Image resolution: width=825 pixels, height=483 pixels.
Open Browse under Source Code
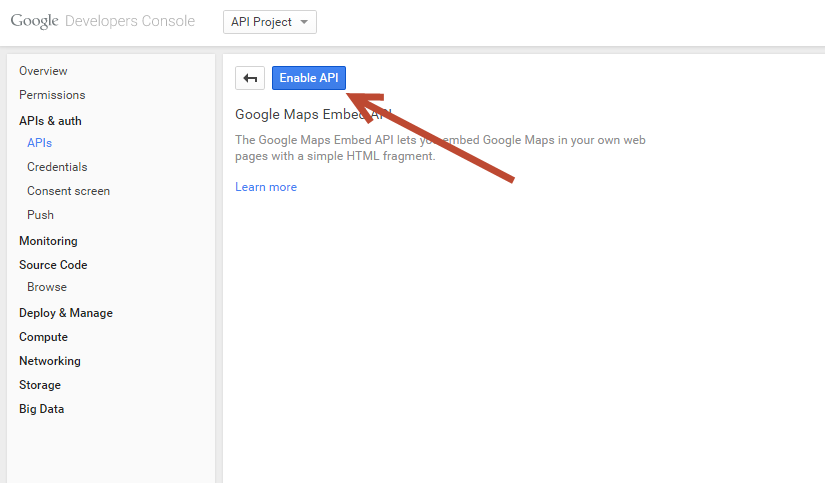(x=47, y=287)
